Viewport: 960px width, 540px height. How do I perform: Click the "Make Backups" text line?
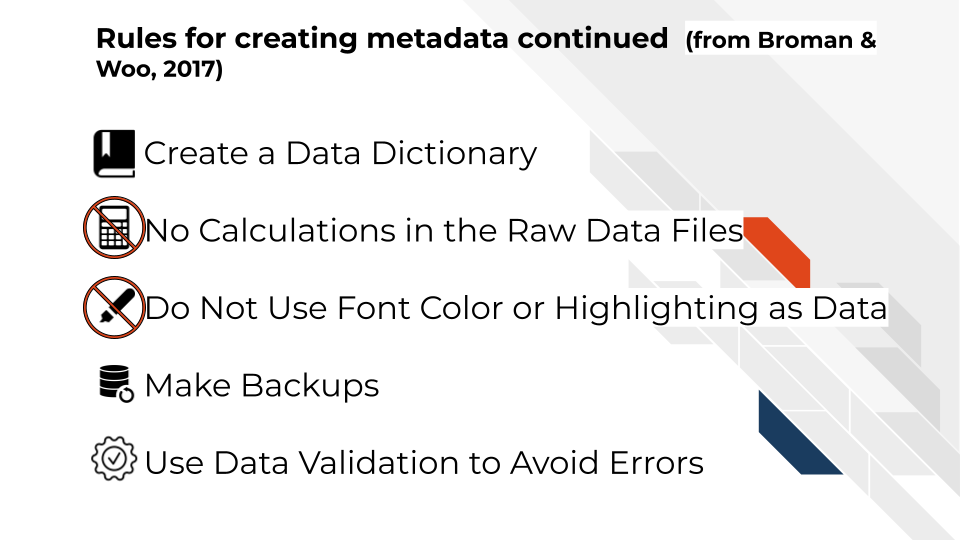click(262, 385)
